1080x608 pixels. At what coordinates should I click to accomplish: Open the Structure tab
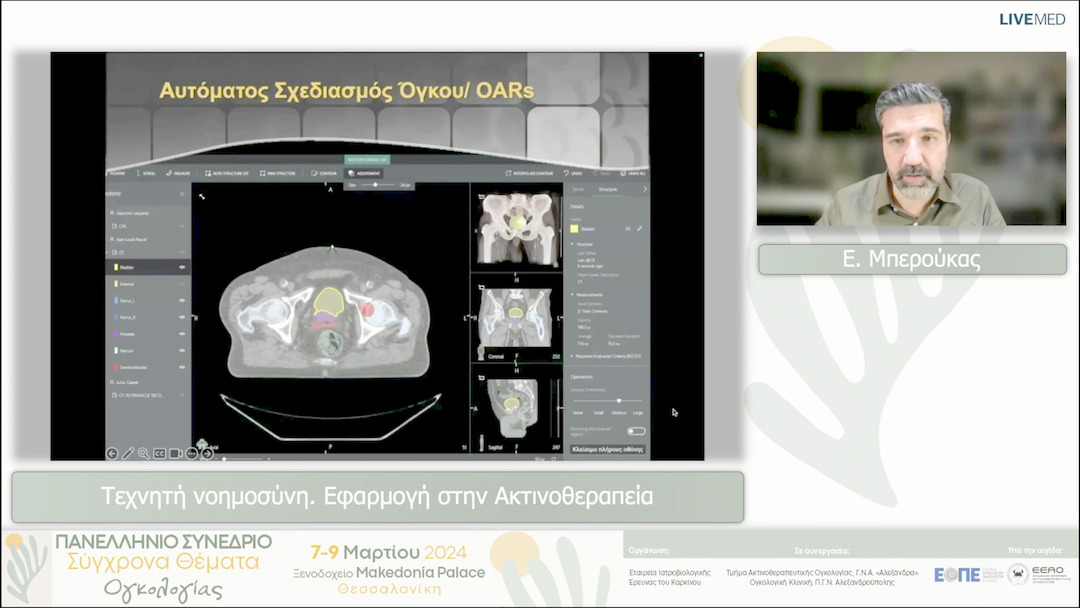[x=606, y=188]
